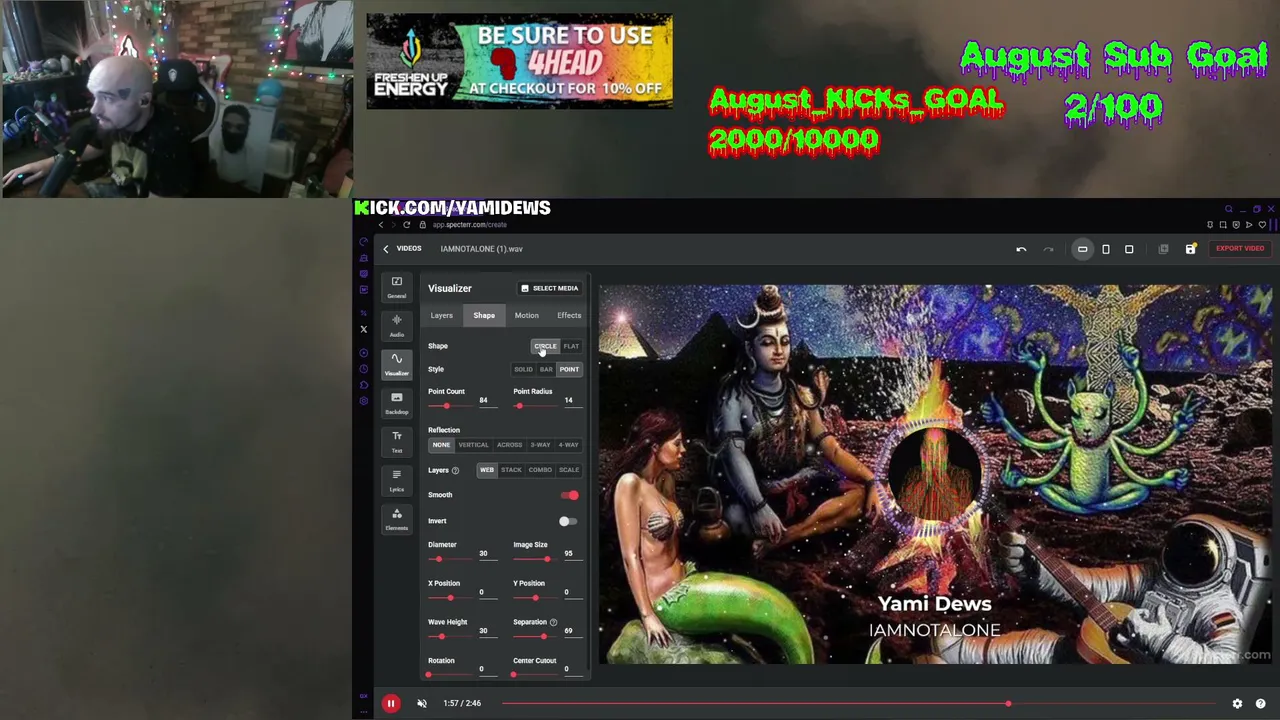The height and width of the screenshot is (720, 1280).
Task: Undo the last change
Action: [1021, 249]
